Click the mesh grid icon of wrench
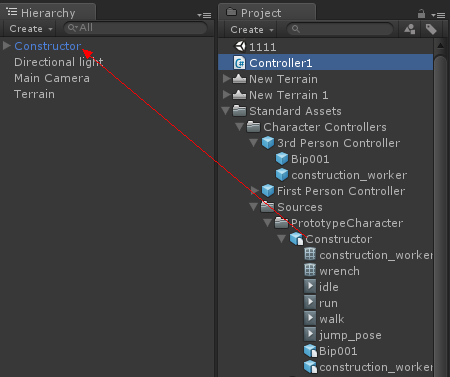 coord(310,270)
